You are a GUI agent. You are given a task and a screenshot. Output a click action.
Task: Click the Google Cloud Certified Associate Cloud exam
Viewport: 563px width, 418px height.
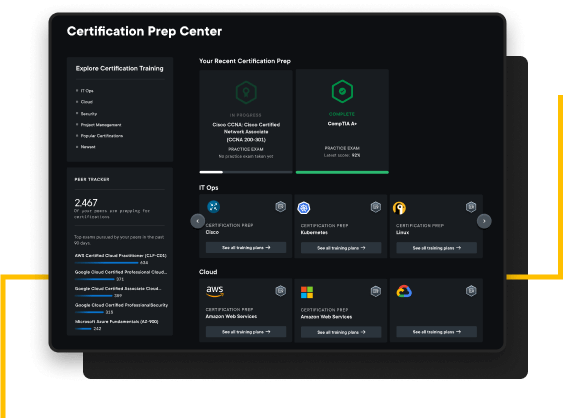118,289
